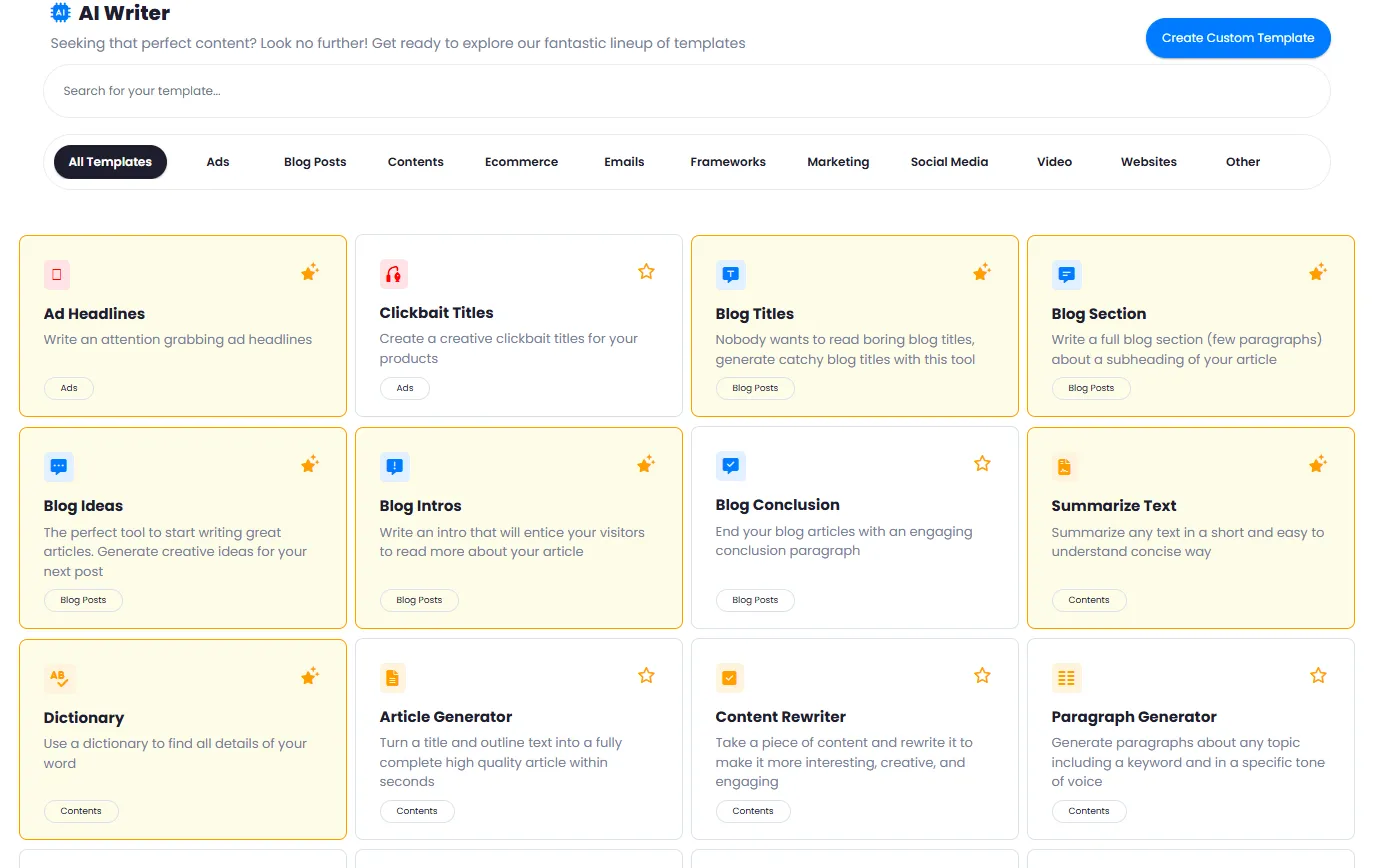Open the Contents category tab
This screenshot has height=868, width=1388.
click(x=416, y=162)
